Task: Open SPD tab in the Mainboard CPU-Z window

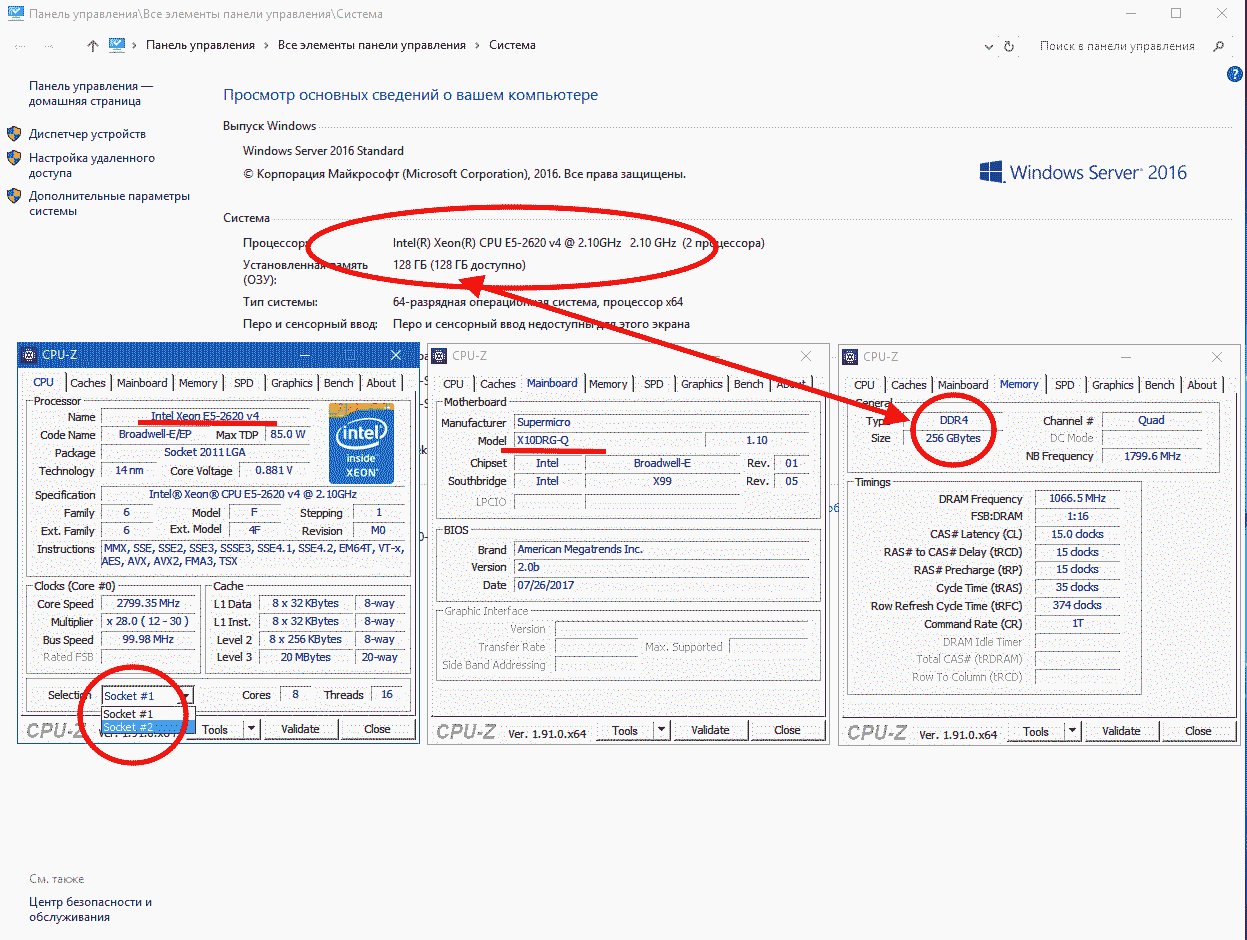Action: click(x=653, y=384)
